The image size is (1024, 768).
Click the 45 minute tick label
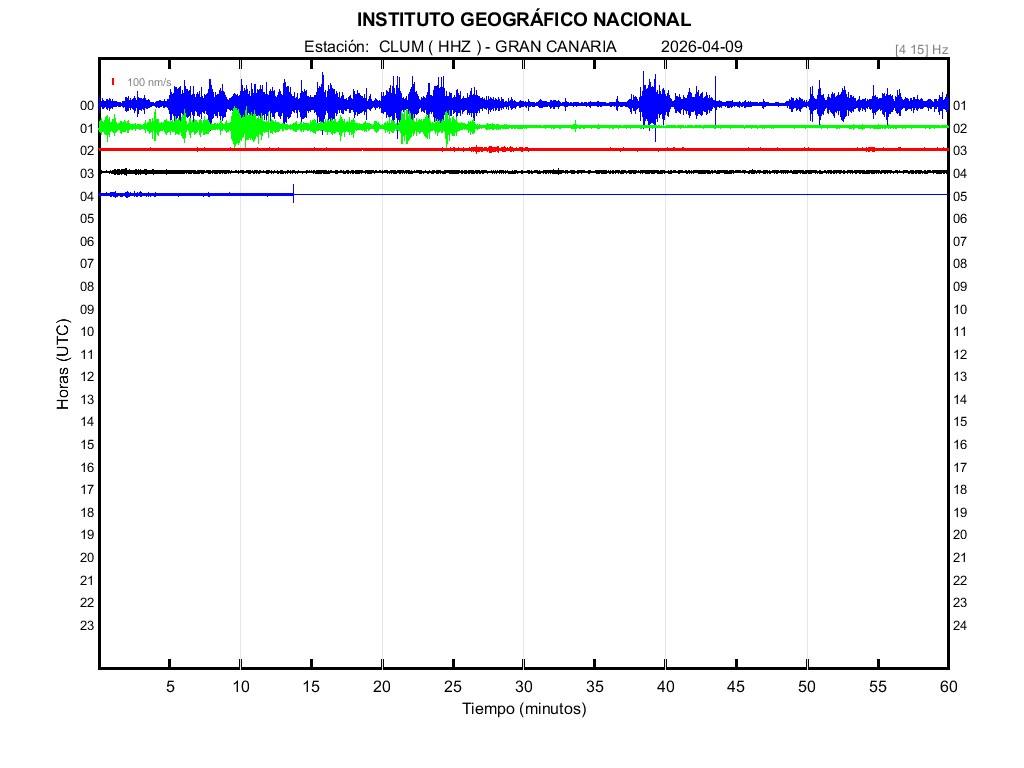735,687
